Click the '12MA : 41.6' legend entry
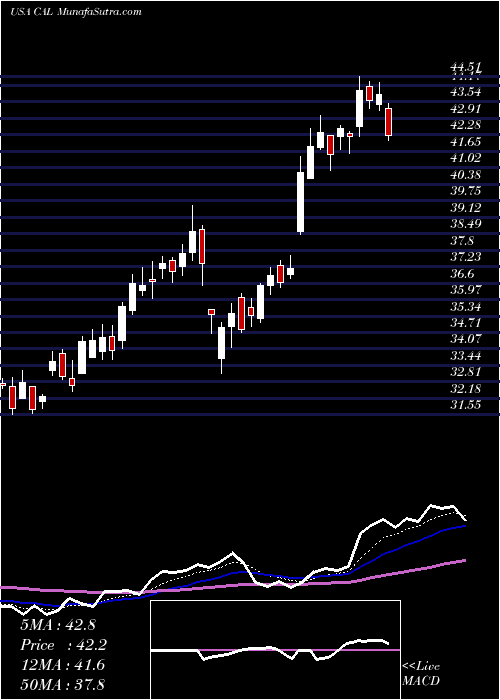 coord(63,665)
